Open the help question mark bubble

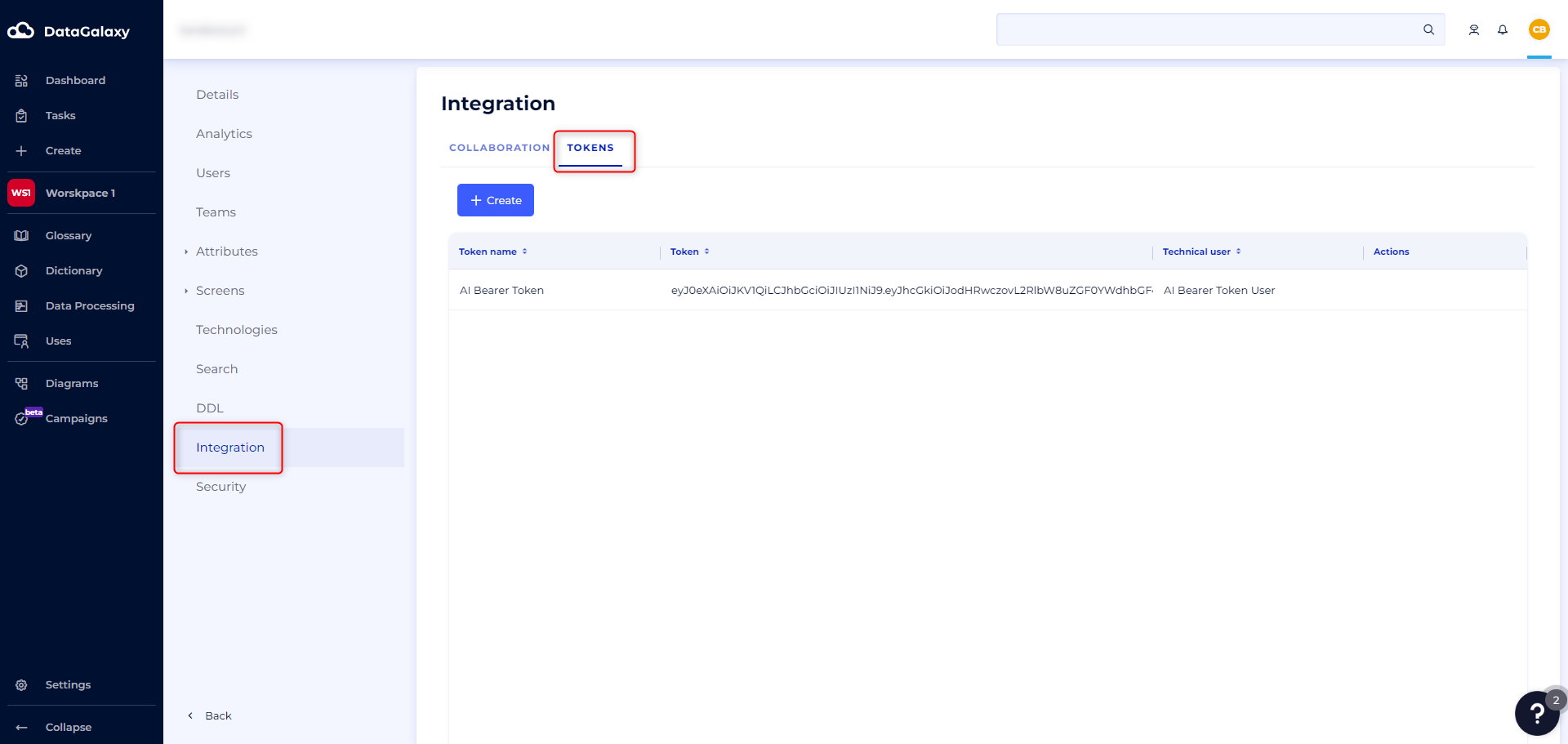point(1537,713)
